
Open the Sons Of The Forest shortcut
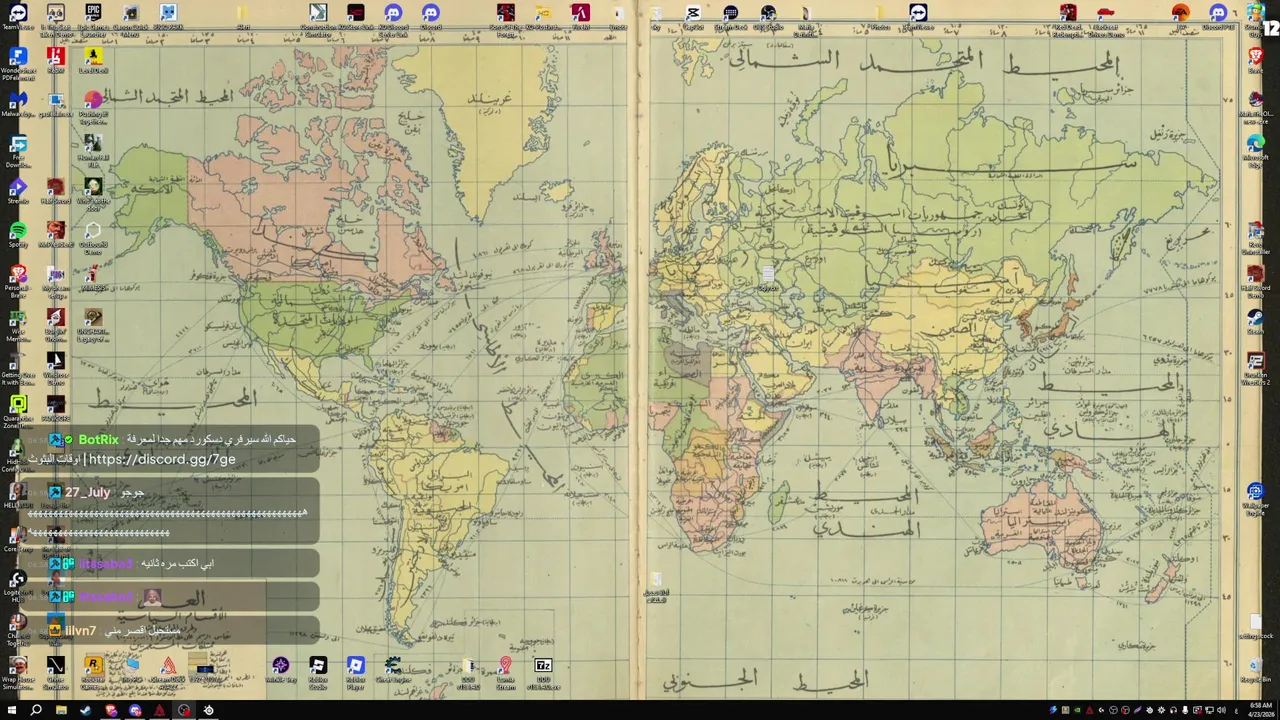click(x=506, y=18)
